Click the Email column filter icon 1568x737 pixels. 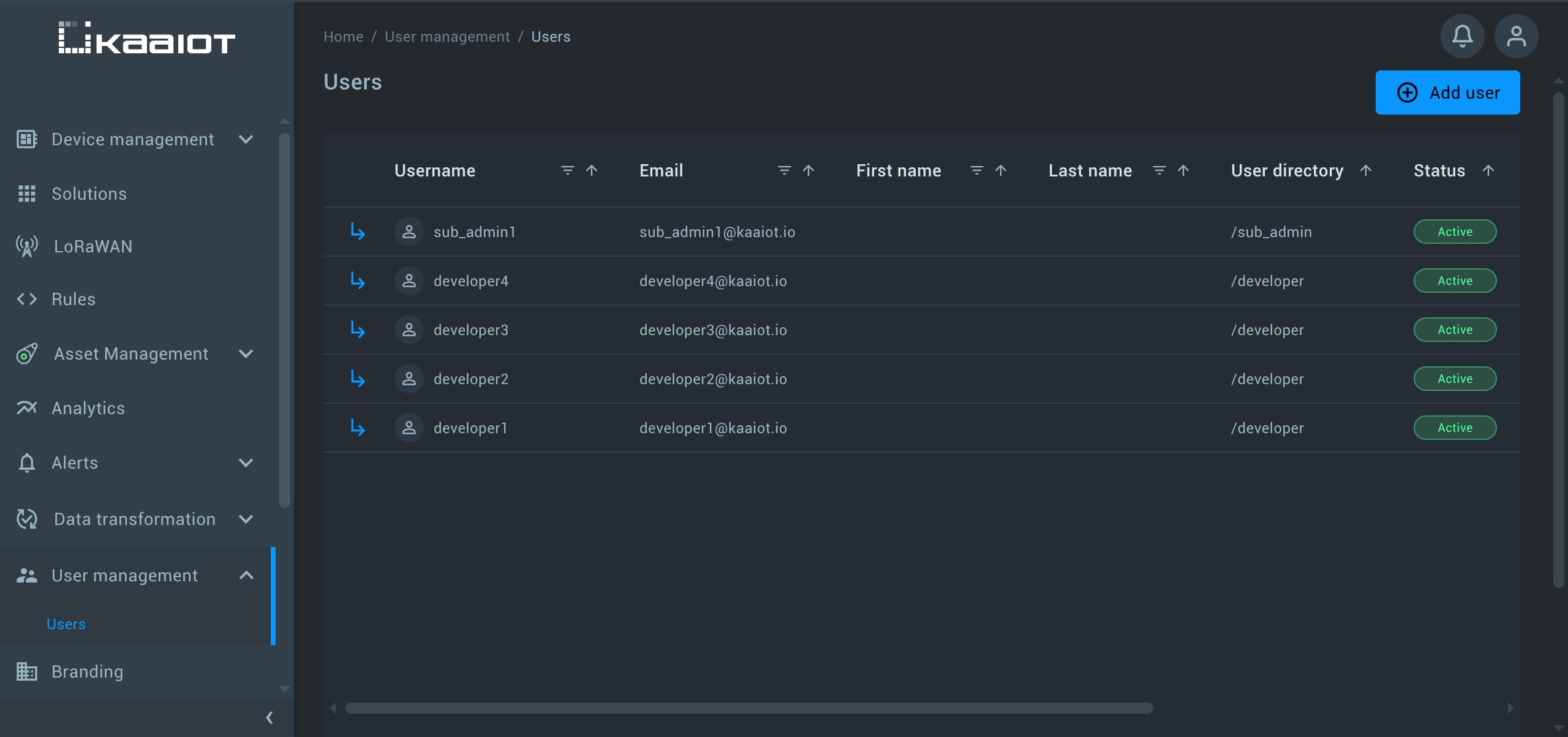coord(784,170)
